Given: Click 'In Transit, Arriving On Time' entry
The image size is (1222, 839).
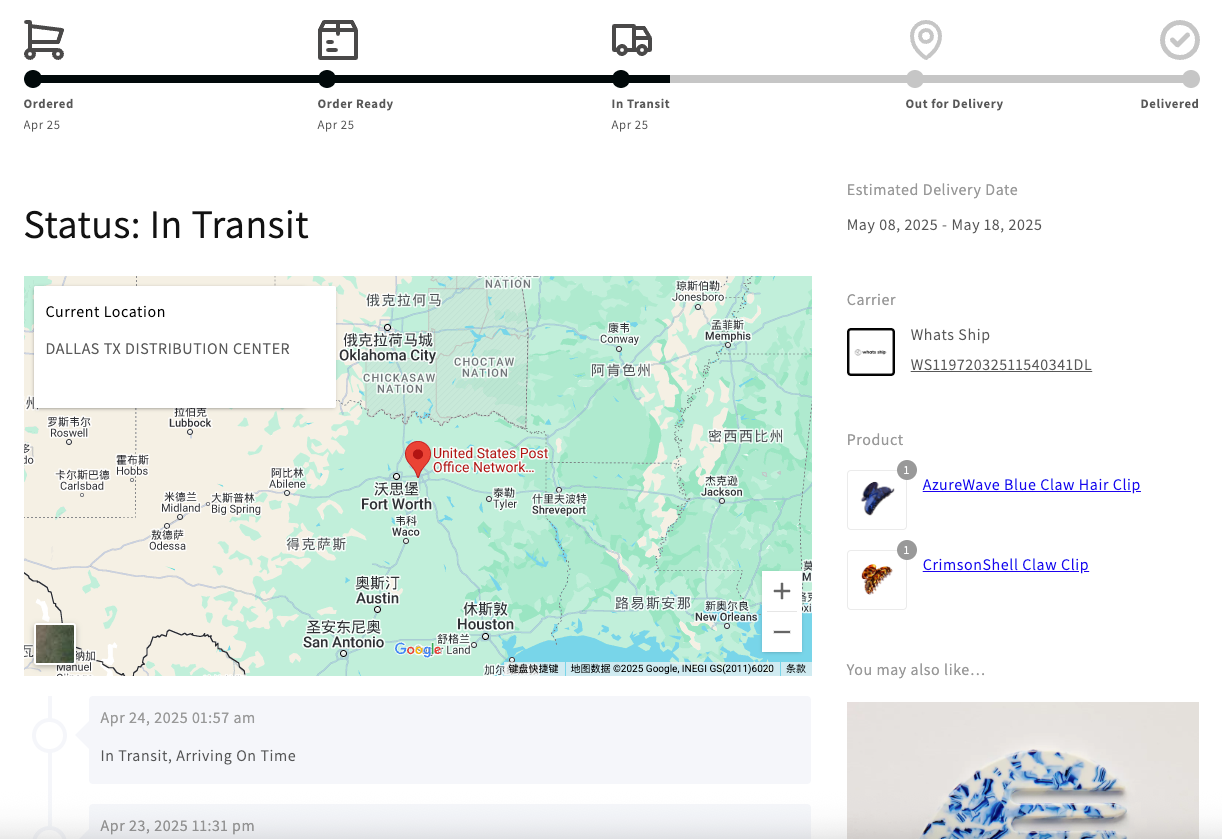Looking at the screenshot, I should 198,756.
